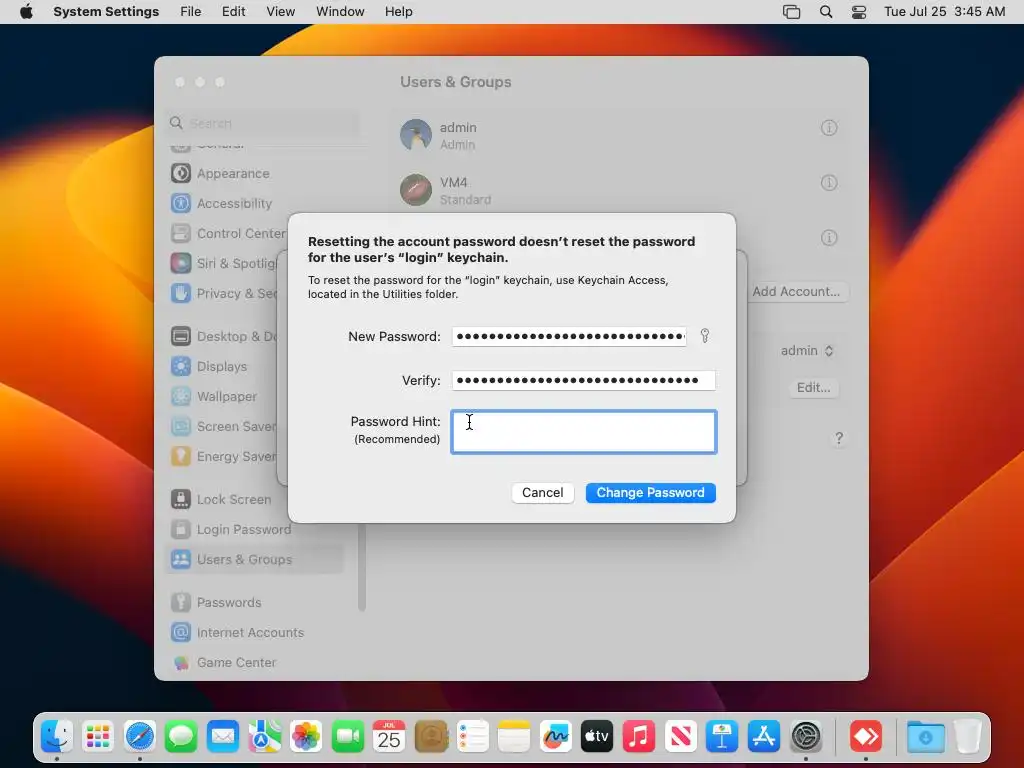Open FaceTime from the Dock
1024x768 pixels.
(347, 737)
